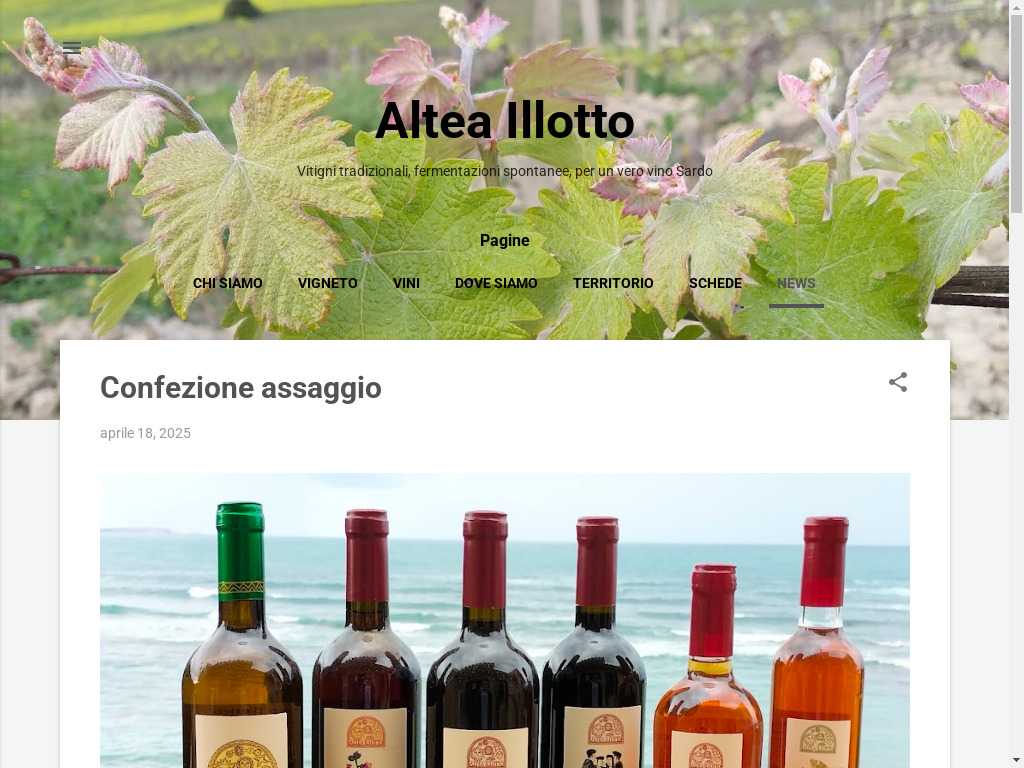Open the VINI page

click(406, 283)
